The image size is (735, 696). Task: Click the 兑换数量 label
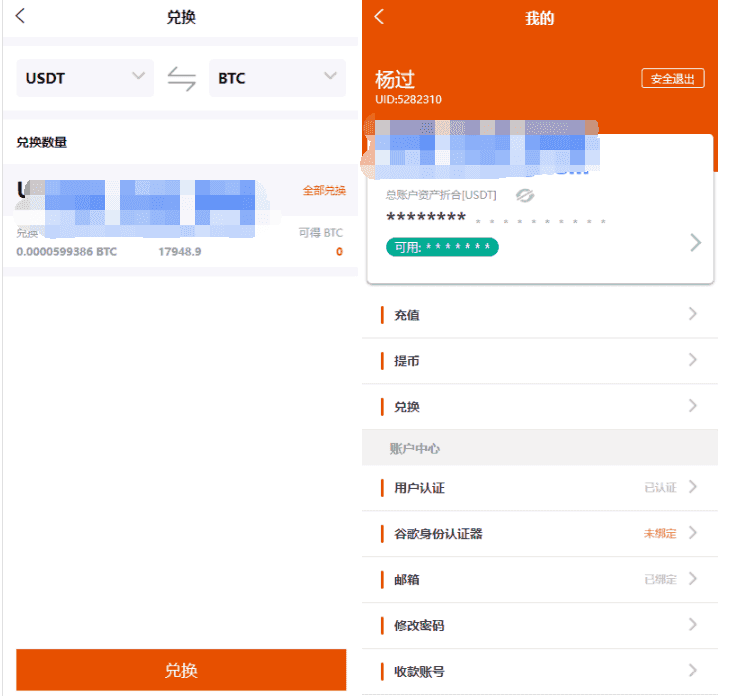41,142
